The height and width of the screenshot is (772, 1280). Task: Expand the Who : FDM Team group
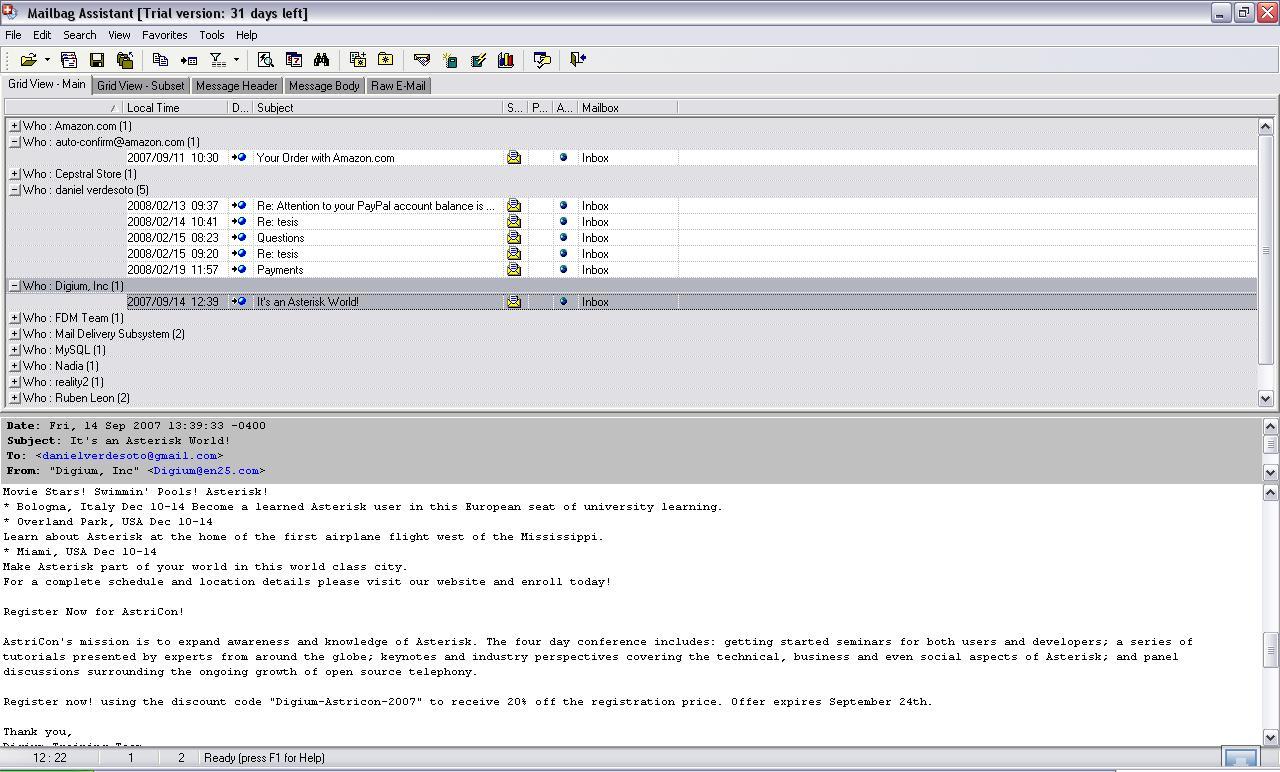click(x=14, y=318)
